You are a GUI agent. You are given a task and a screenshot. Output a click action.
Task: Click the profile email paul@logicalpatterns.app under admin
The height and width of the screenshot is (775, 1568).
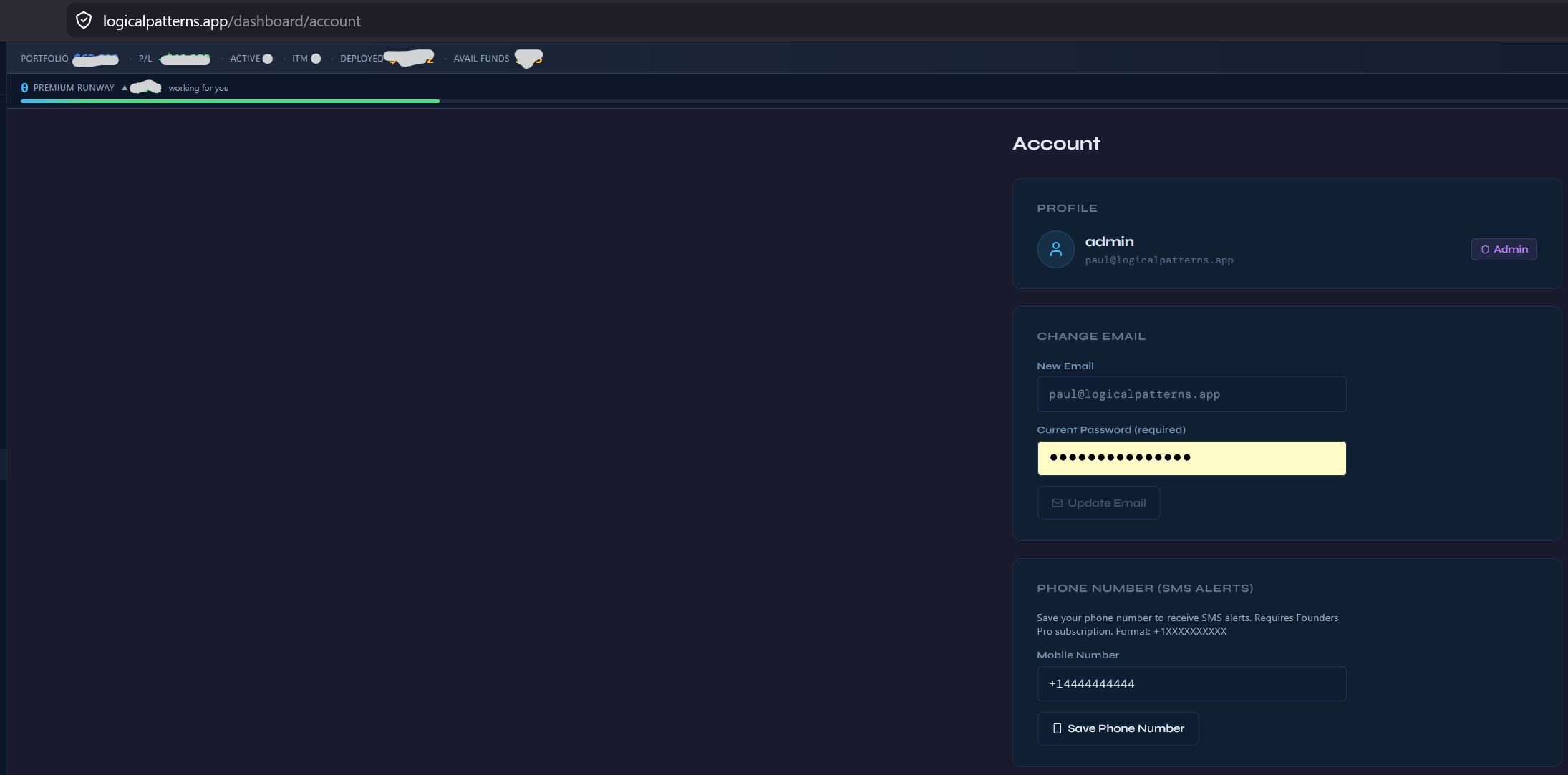click(x=1159, y=260)
